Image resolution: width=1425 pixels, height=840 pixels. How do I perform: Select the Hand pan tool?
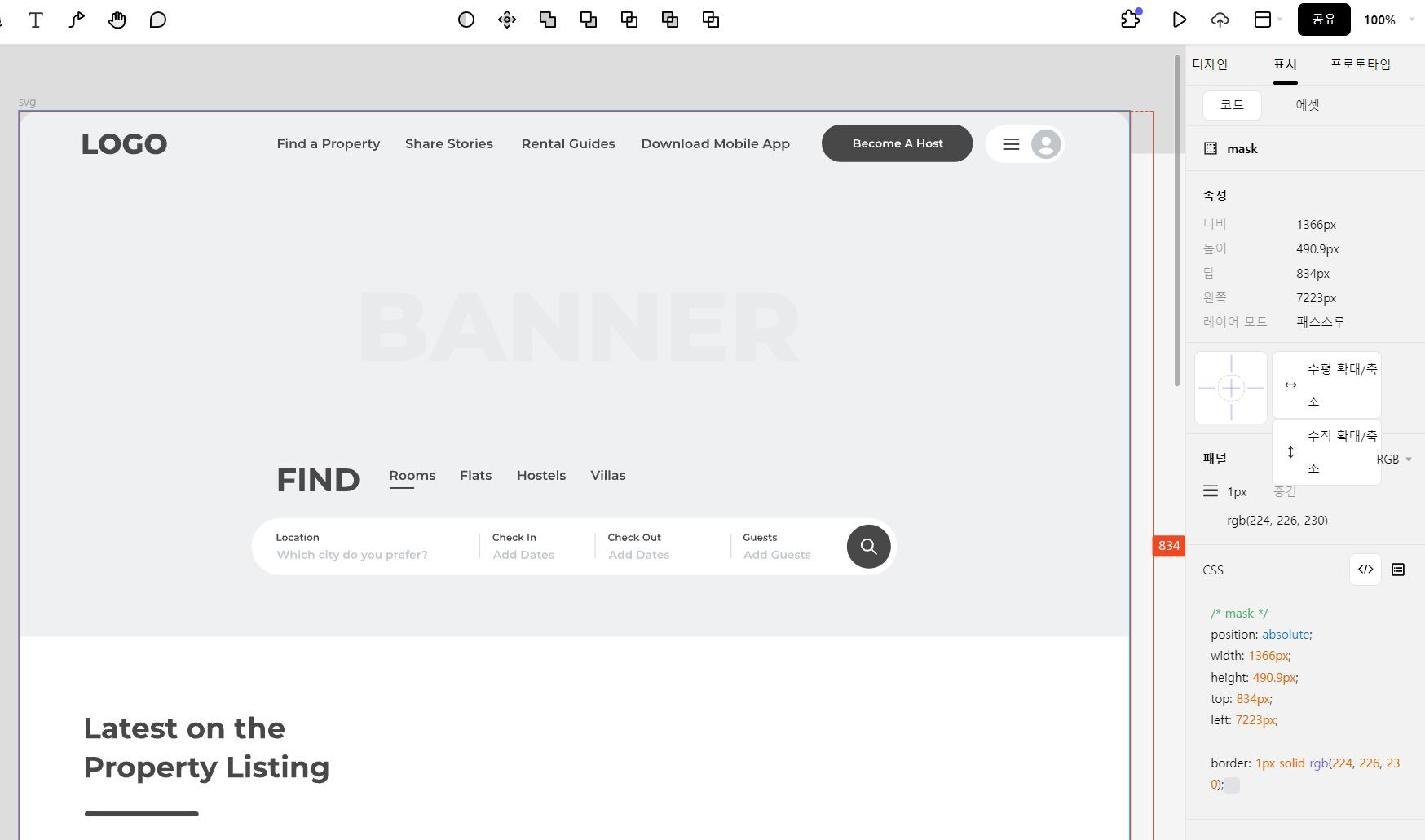(x=117, y=20)
